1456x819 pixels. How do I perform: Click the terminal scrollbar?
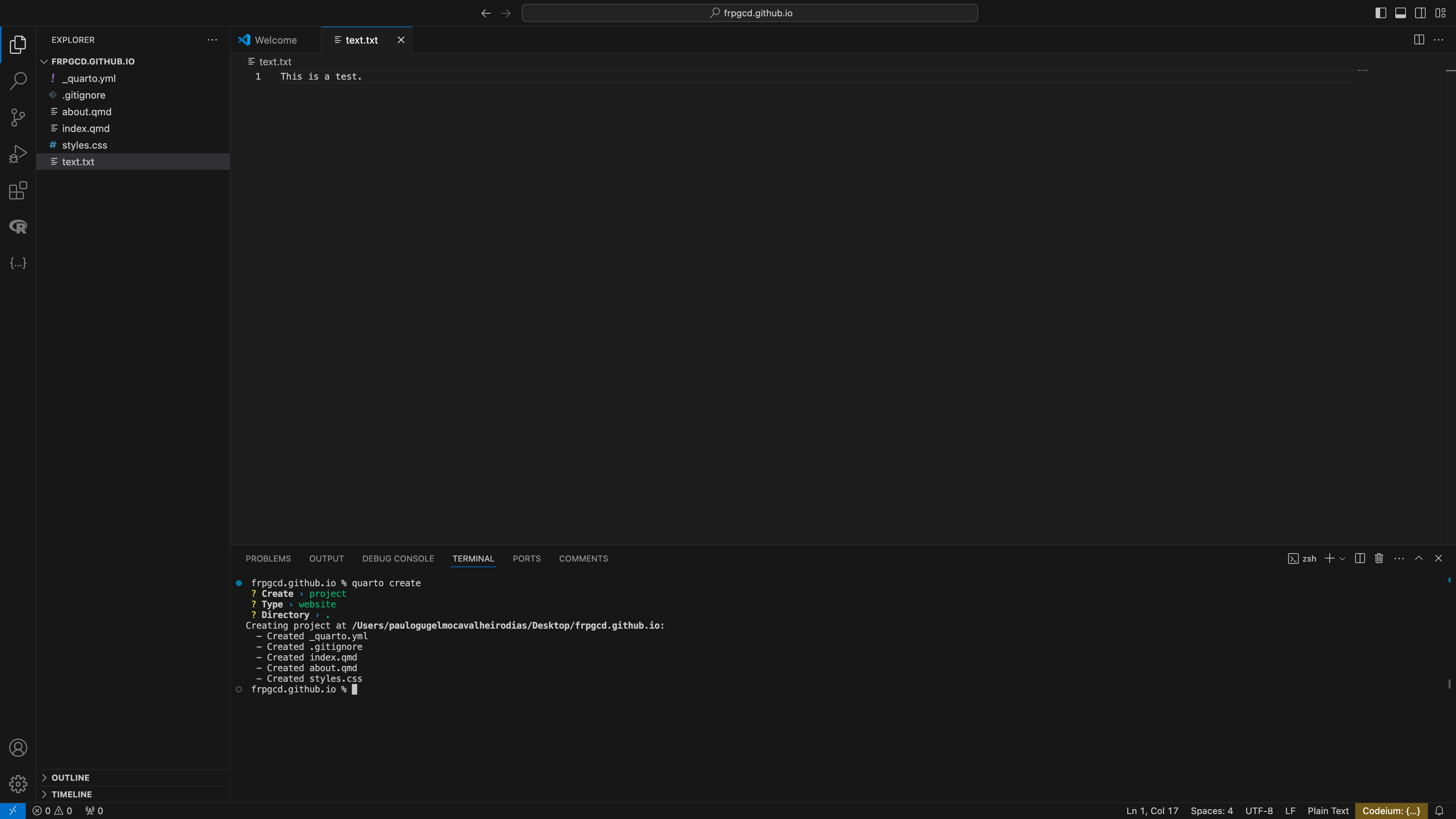pyautogui.click(x=1449, y=684)
